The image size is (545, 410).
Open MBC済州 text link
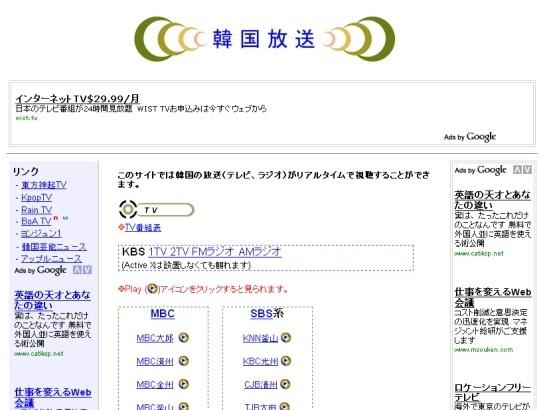point(155,361)
